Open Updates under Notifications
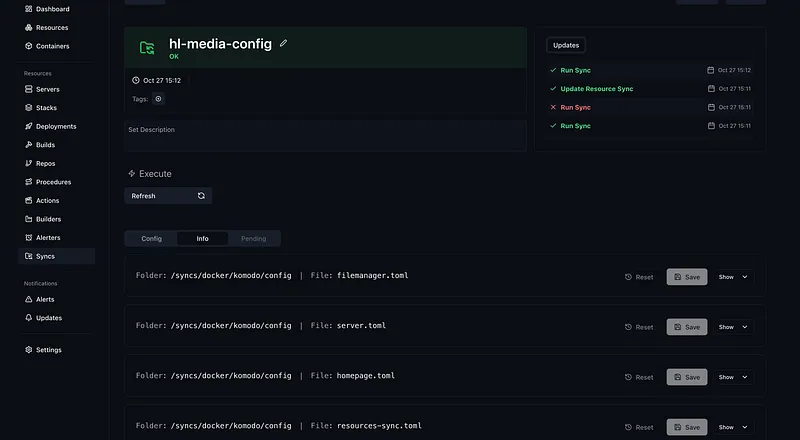The height and width of the screenshot is (440, 800). [48, 318]
